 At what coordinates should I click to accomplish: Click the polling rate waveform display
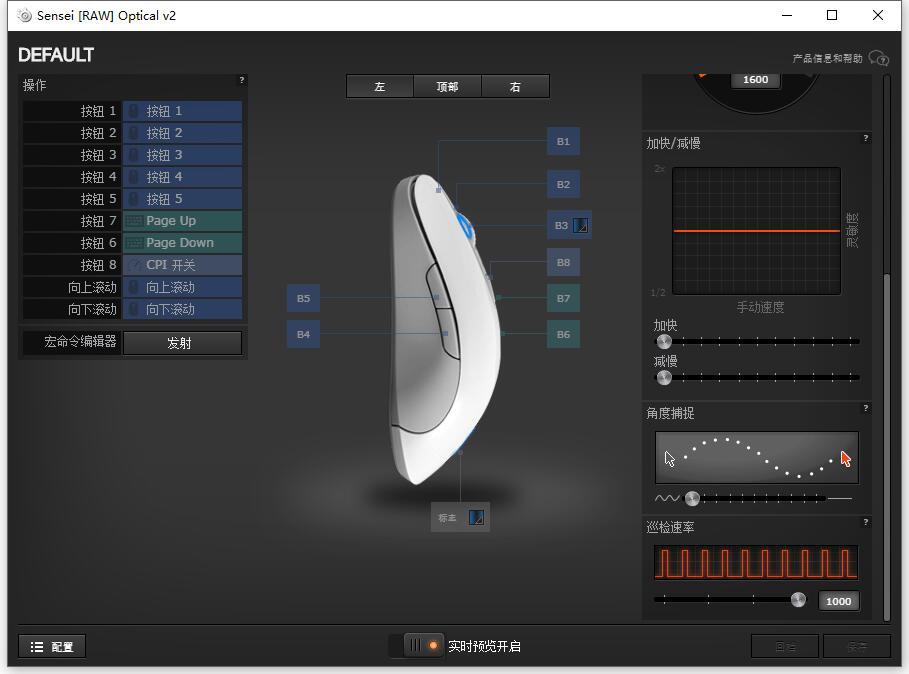pyautogui.click(x=756, y=563)
